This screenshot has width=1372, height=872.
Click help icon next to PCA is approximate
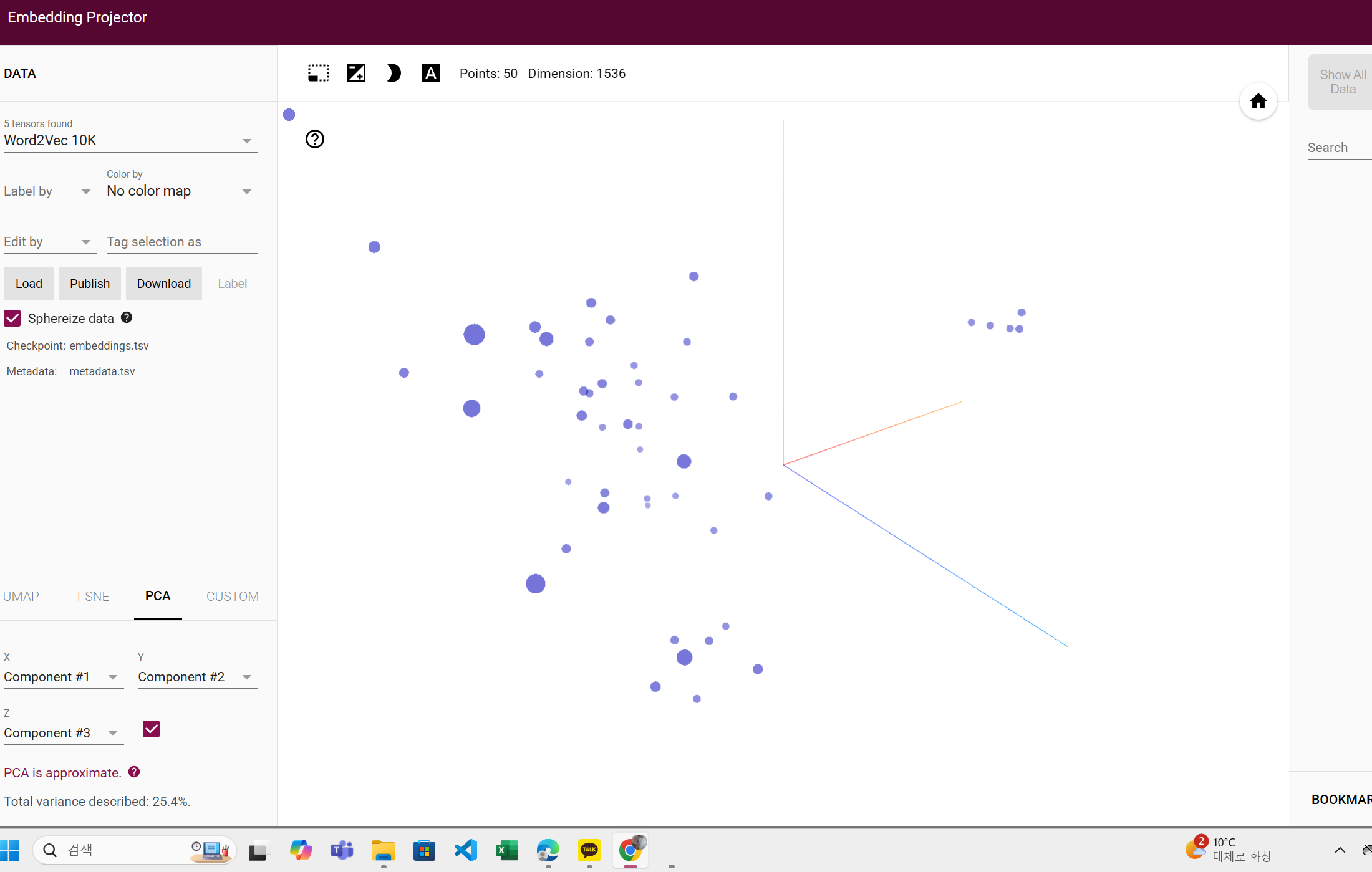coord(134,772)
